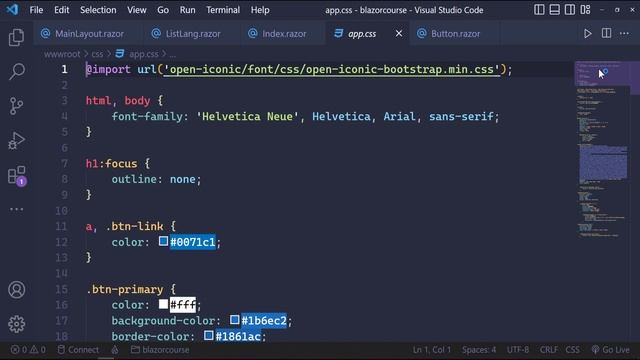Open Customize Layout button
Screen dimensions: 640x360
tap(585, 9)
